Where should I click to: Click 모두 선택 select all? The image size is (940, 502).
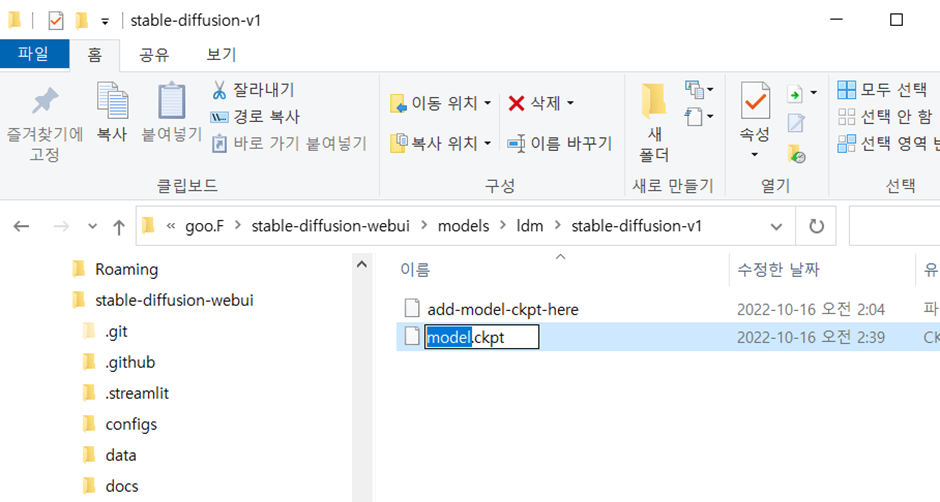point(882,90)
